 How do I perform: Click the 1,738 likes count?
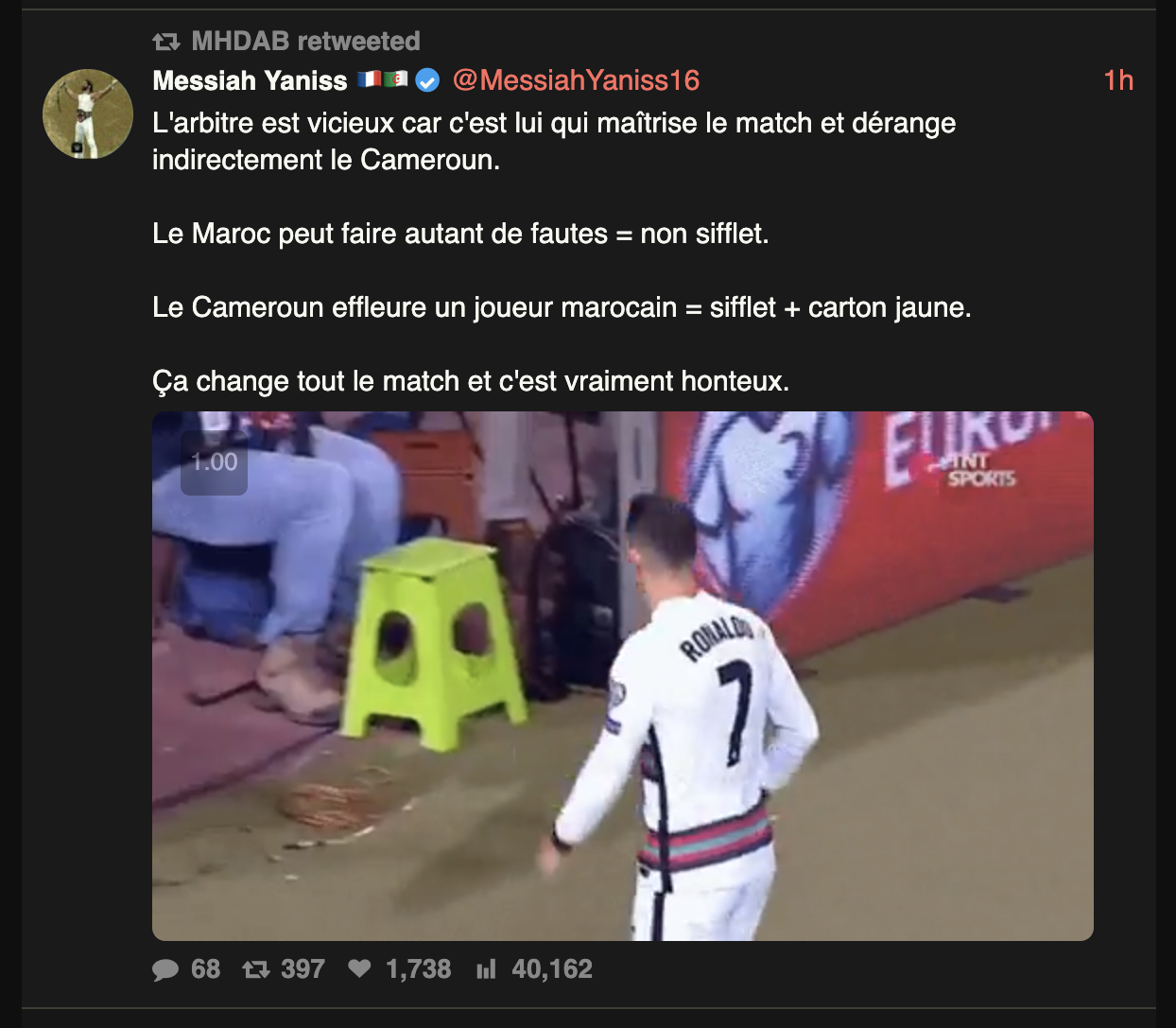coord(418,969)
